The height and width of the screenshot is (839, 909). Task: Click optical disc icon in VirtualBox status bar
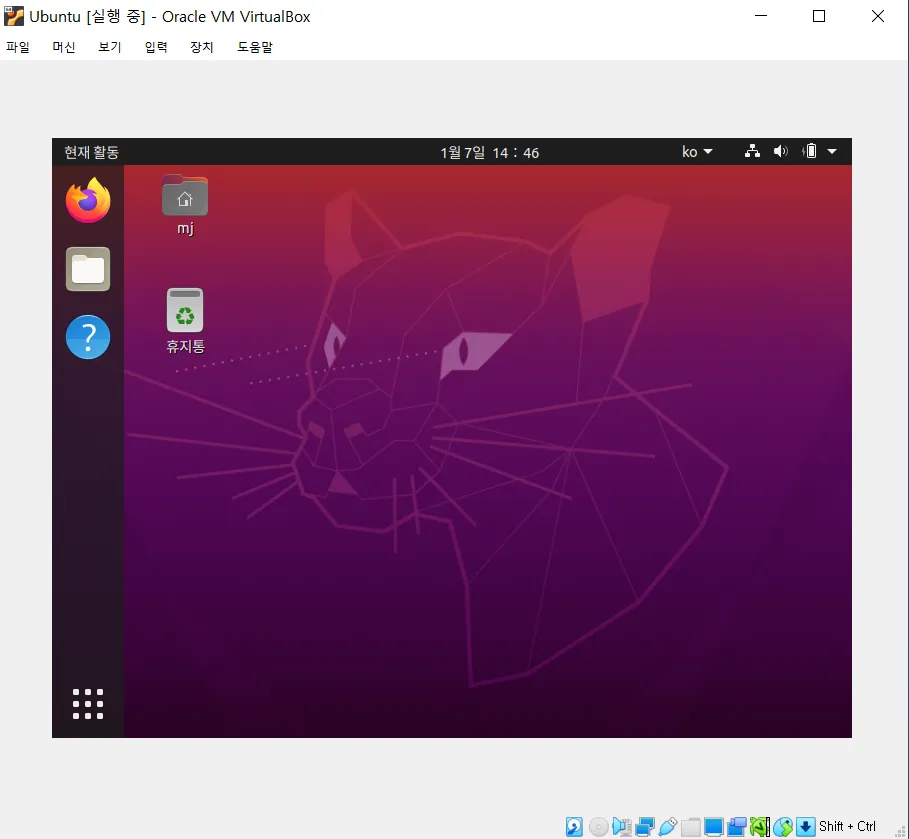599,826
